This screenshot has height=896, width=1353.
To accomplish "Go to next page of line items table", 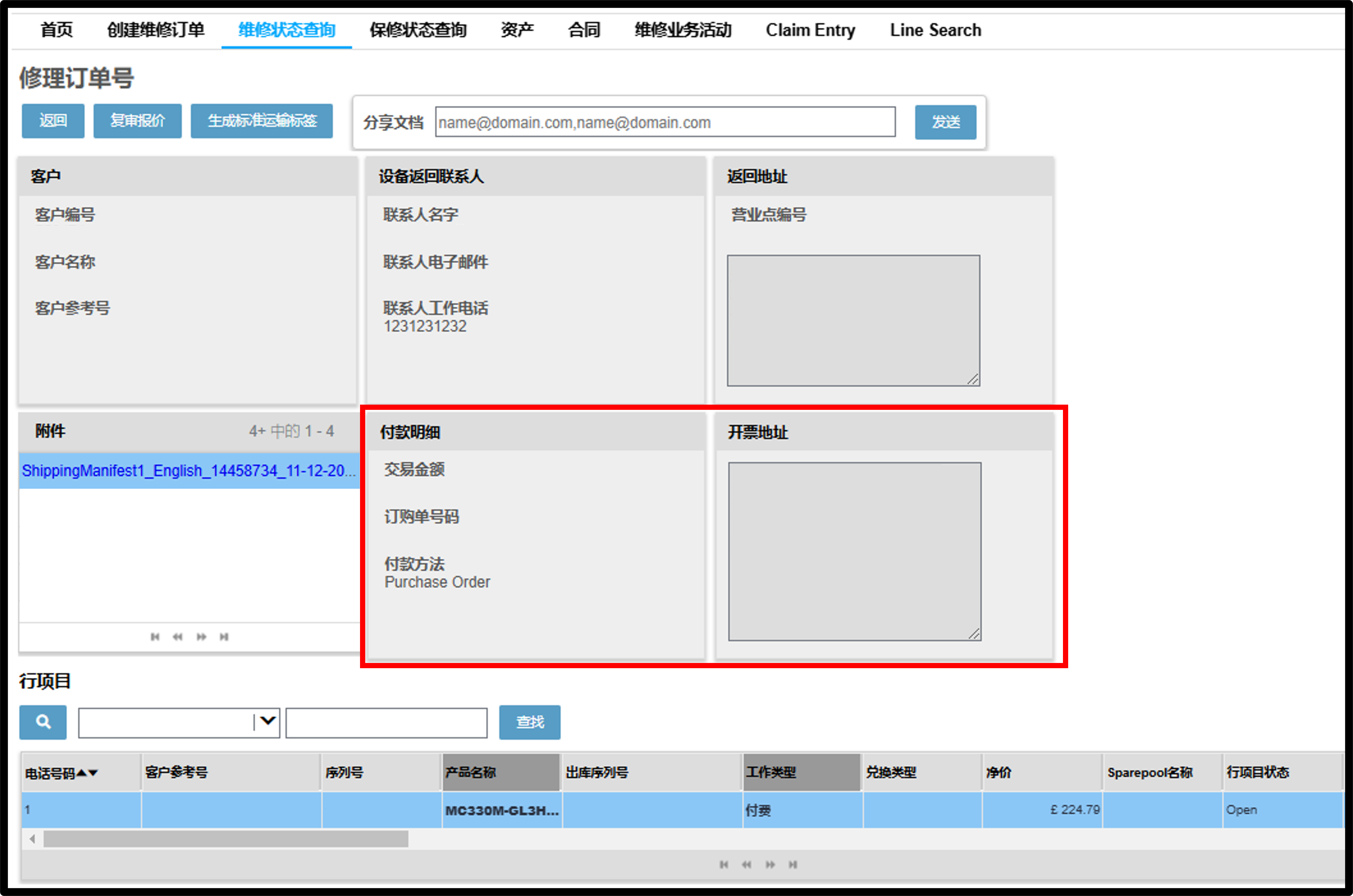I will point(770,865).
